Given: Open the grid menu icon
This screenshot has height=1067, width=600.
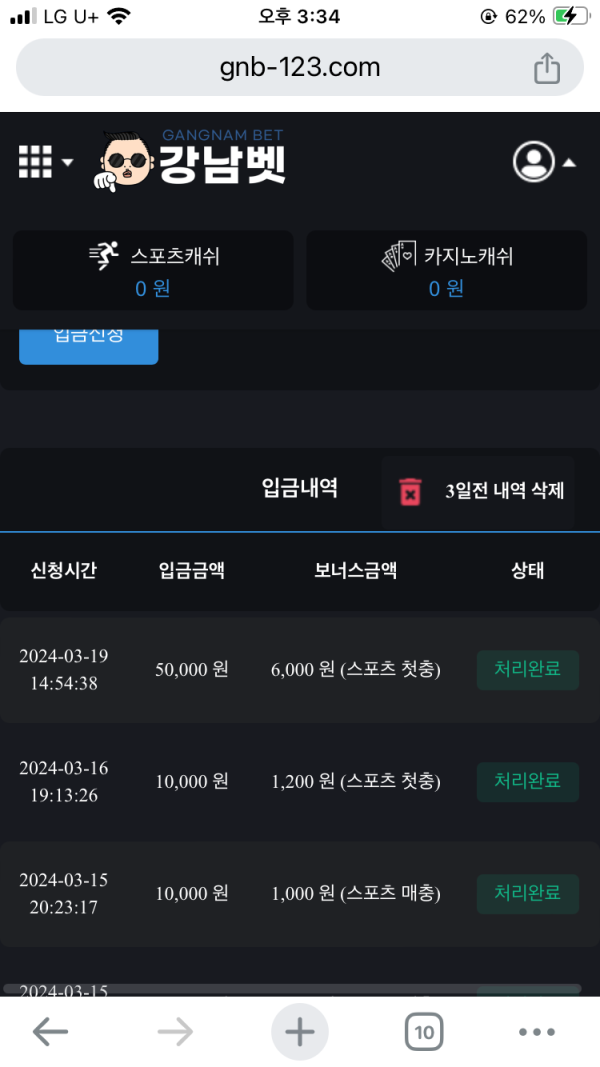Looking at the screenshot, I should click(35, 161).
